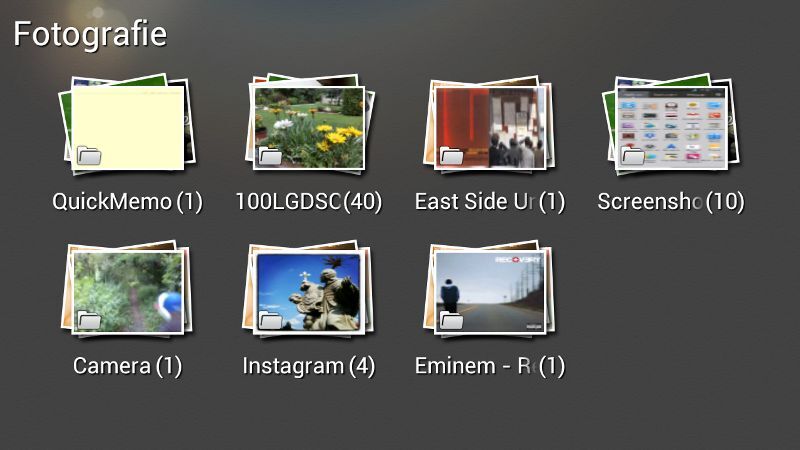Open the East Side album thumbnail
The image size is (800, 450).
coord(490,124)
